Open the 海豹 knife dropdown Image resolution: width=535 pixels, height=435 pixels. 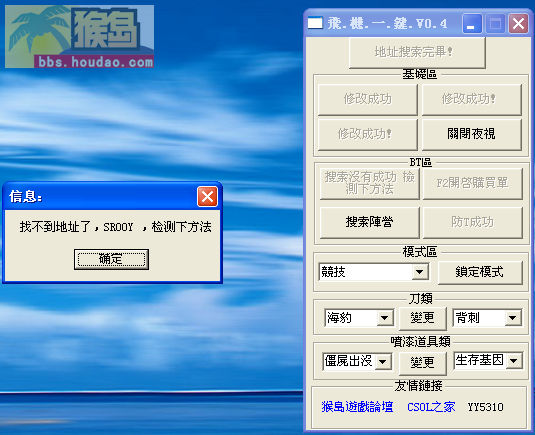(385, 318)
